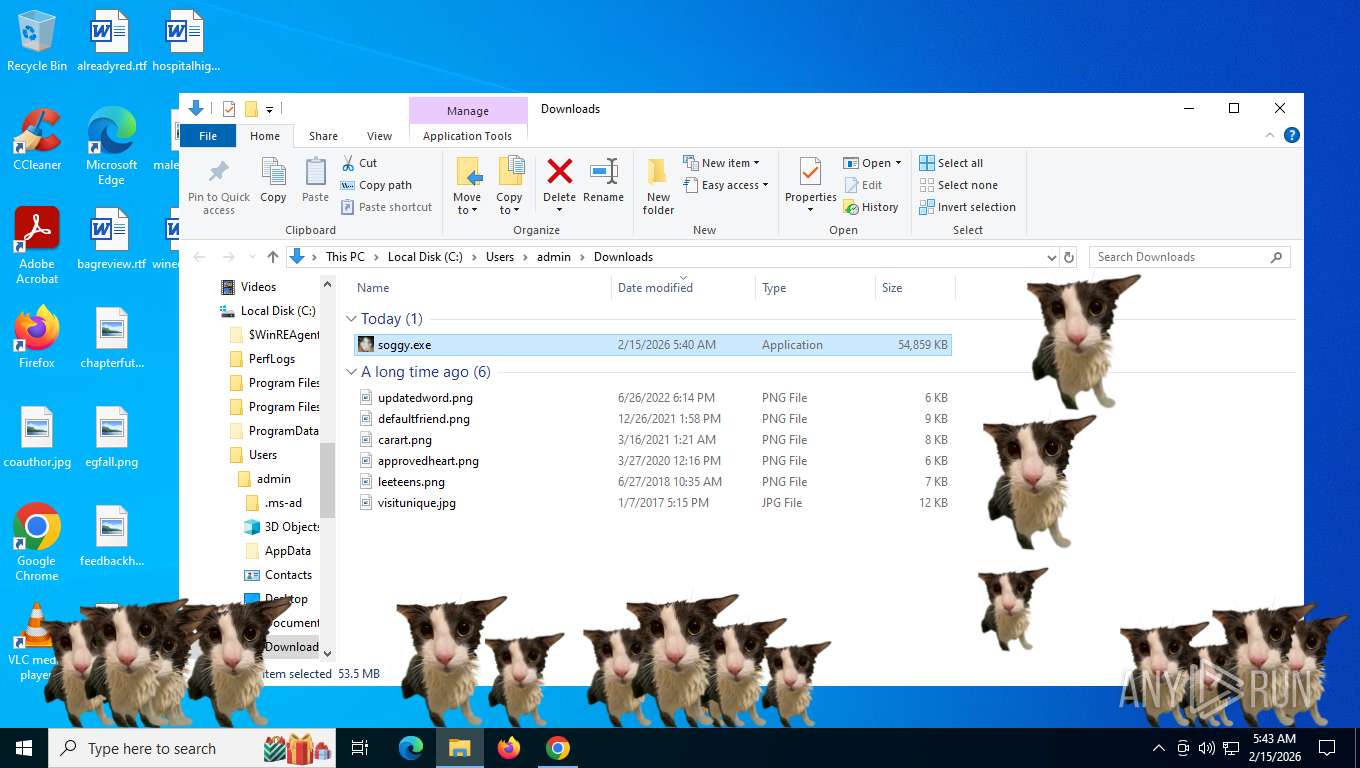Click the Manage contextual tab
Image resolution: width=1360 pixels, height=768 pixels.
[x=468, y=111]
